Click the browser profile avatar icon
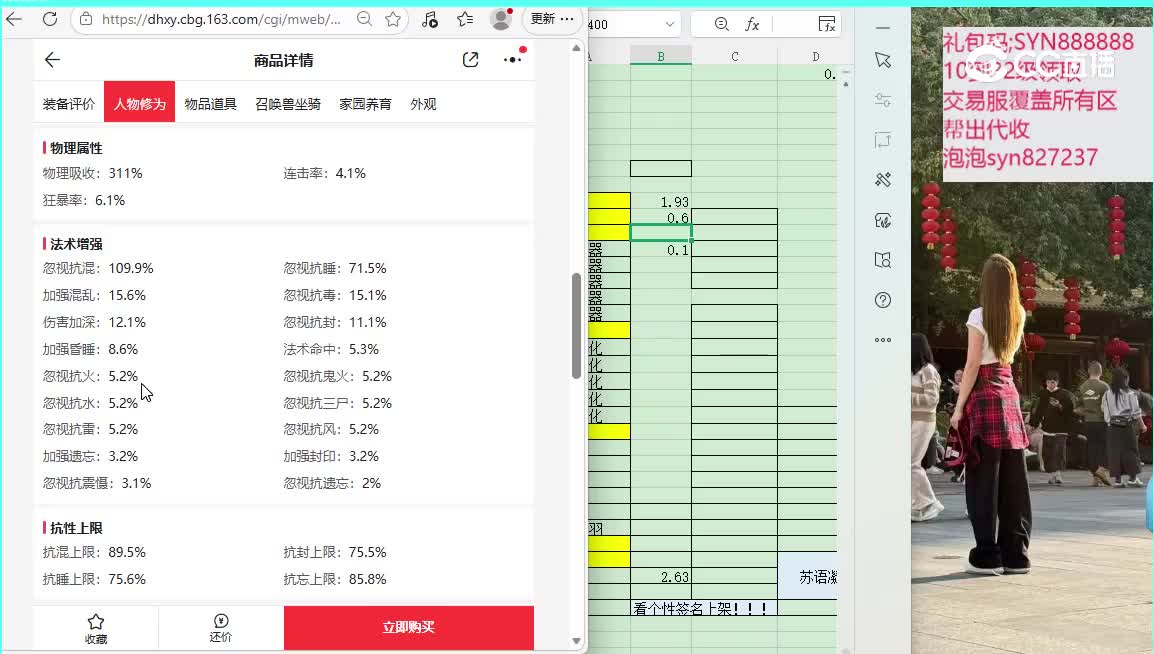Screen dimensions: 1154x654 click(499, 19)
